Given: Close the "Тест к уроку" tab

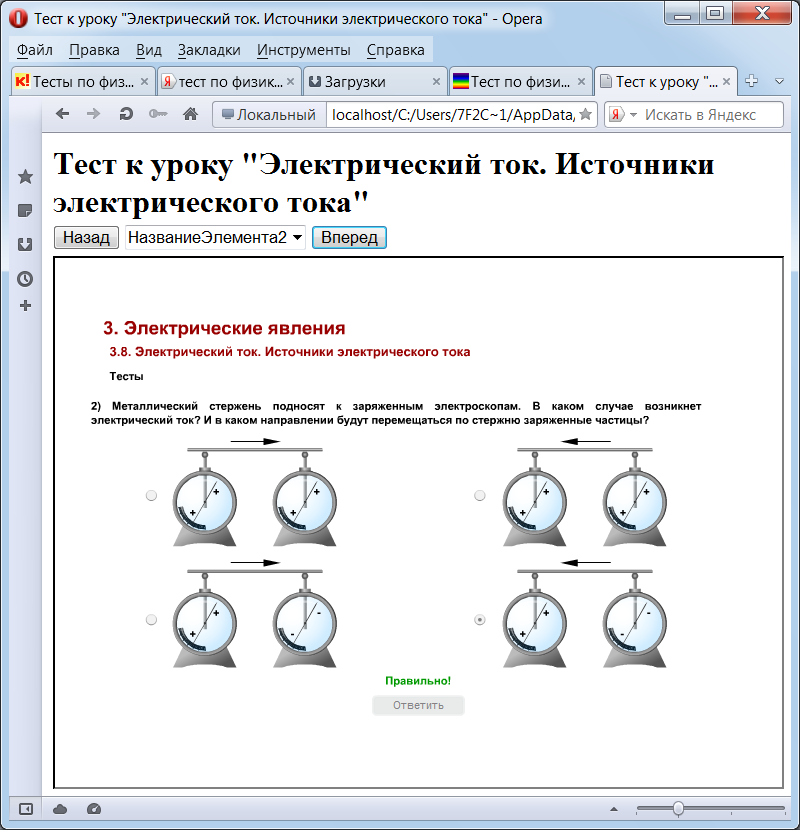Looking at the screenshot, I should (x=726, y=82).
